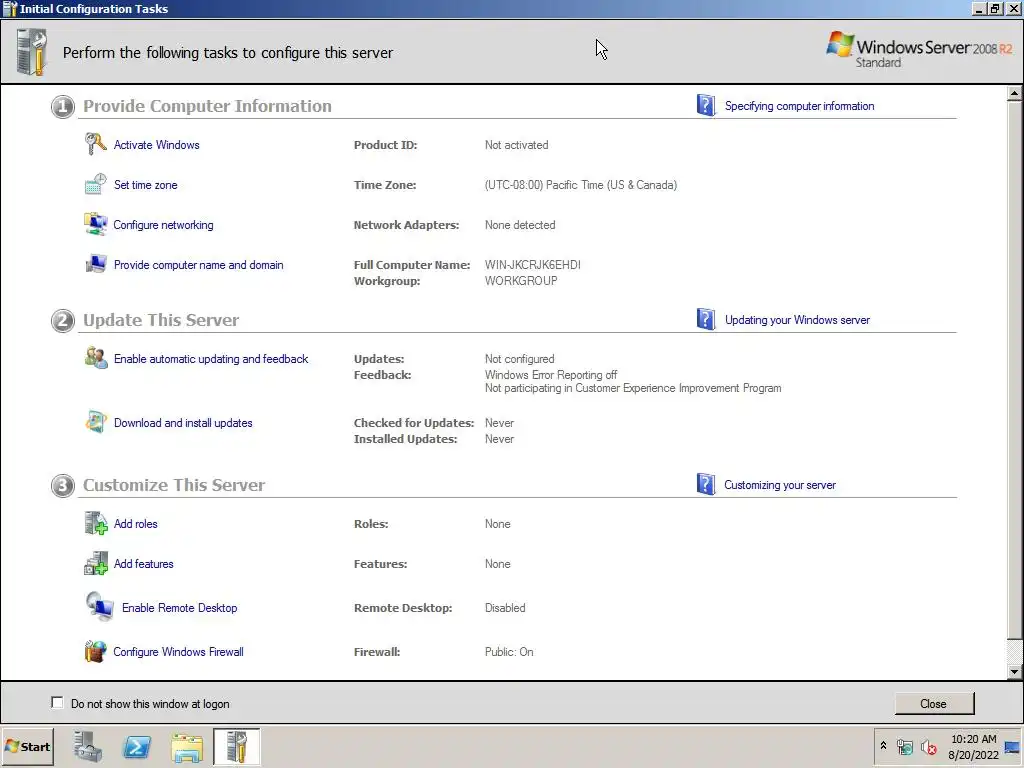Click the computer name WIN-JKCRJK6EHDI
This screenshot has height=768, width=1024.
[x=532, y=264]
